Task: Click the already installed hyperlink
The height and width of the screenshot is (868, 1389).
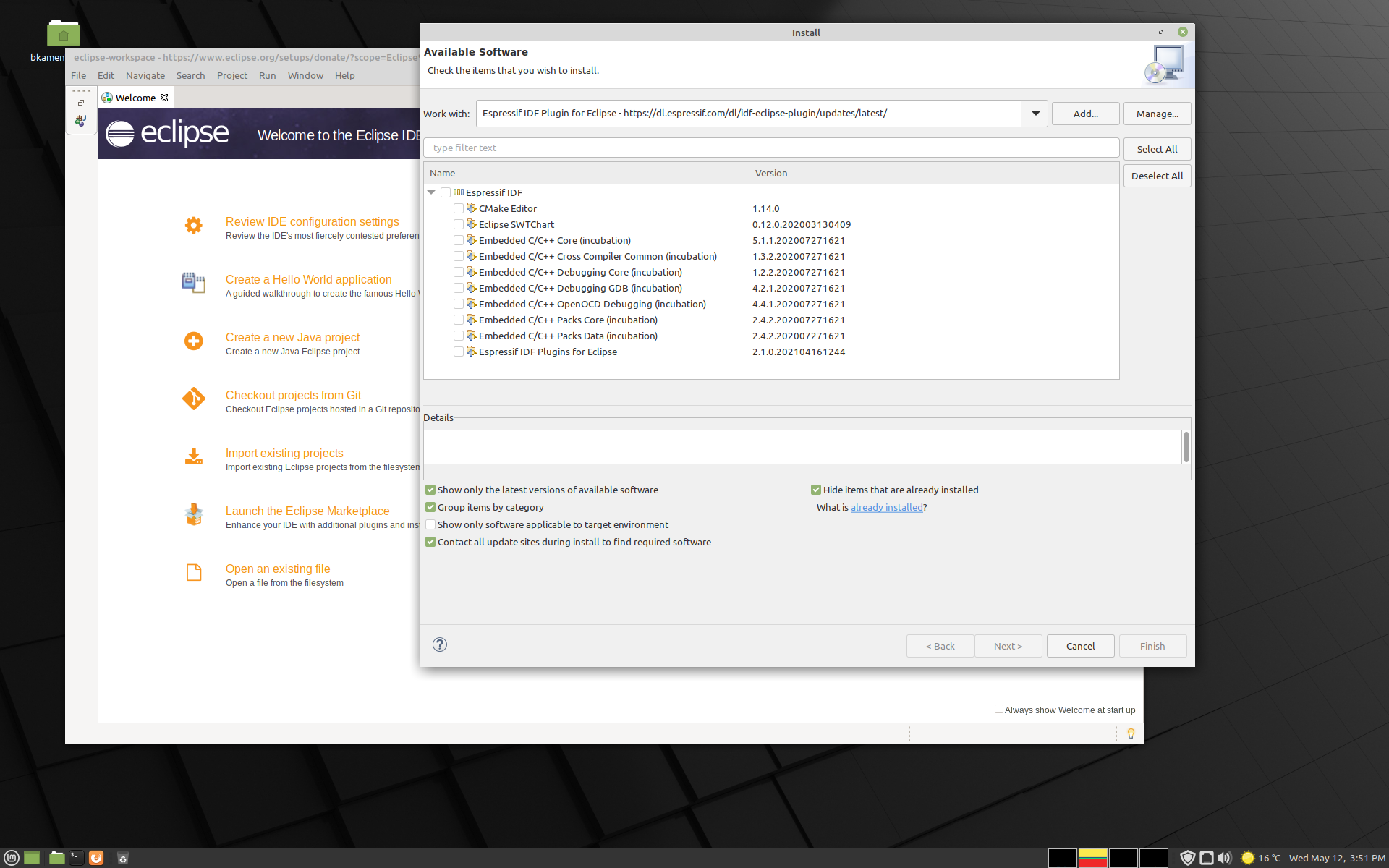Action: click(886, 507)
